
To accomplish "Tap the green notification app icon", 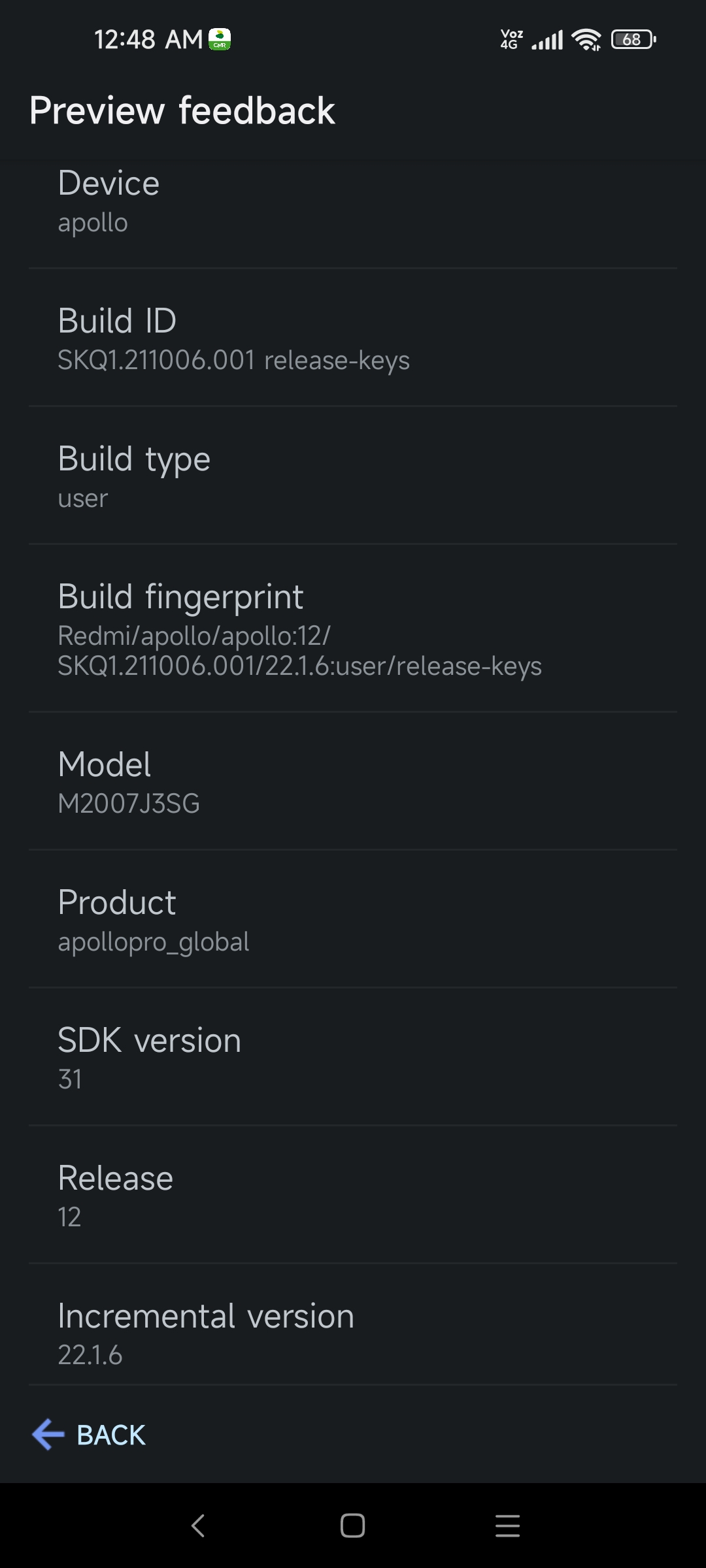I will coord(220,40).
